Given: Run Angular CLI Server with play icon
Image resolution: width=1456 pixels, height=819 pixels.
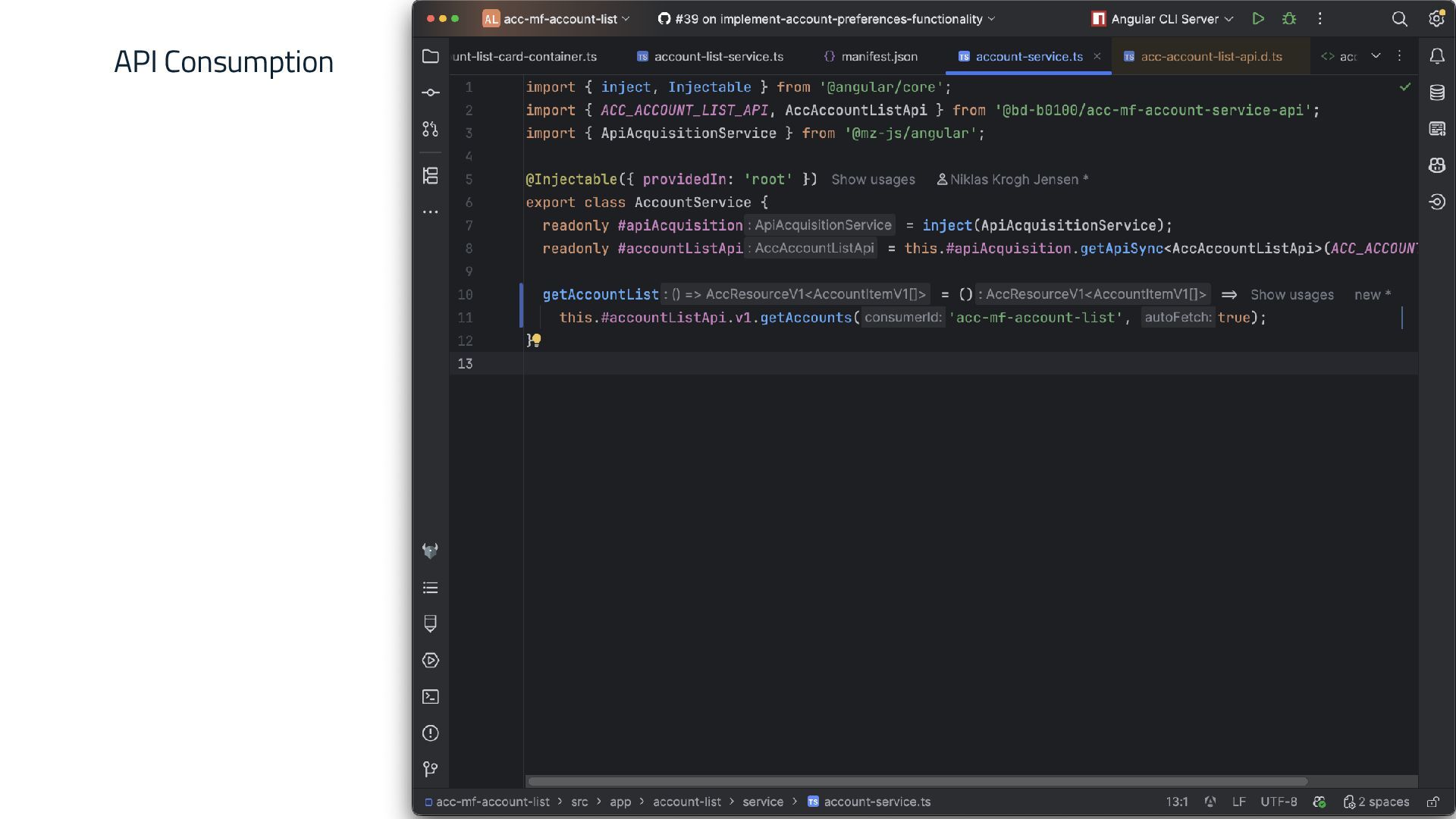Looking at the screenshot, I should (x=1258, y=19).
